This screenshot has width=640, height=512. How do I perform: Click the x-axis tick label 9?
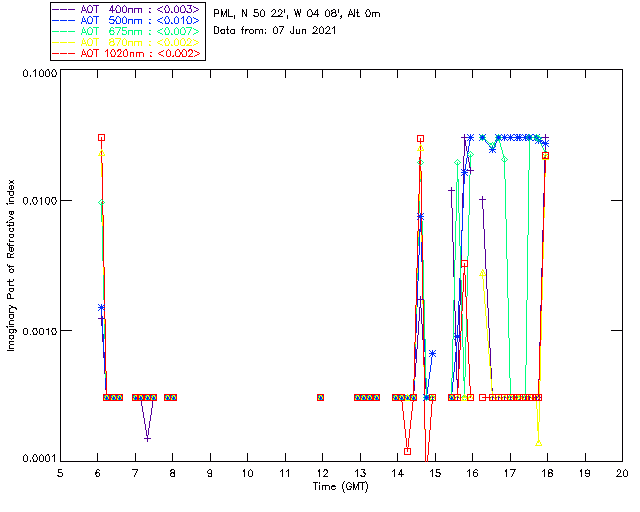click(x=210, y=473)
